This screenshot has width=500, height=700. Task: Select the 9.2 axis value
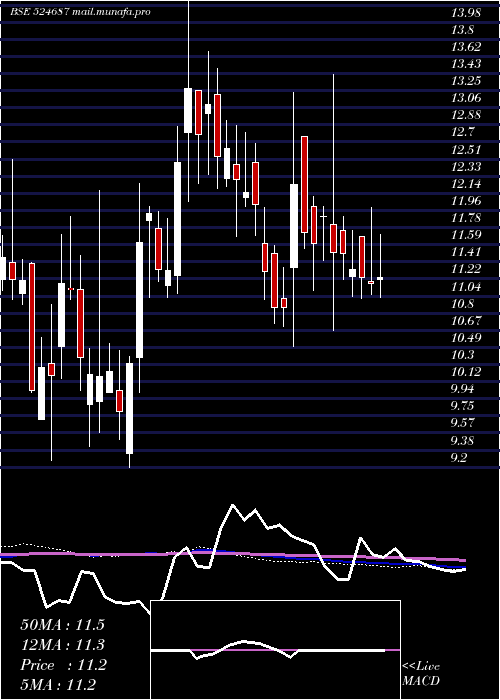pos(459,458)
